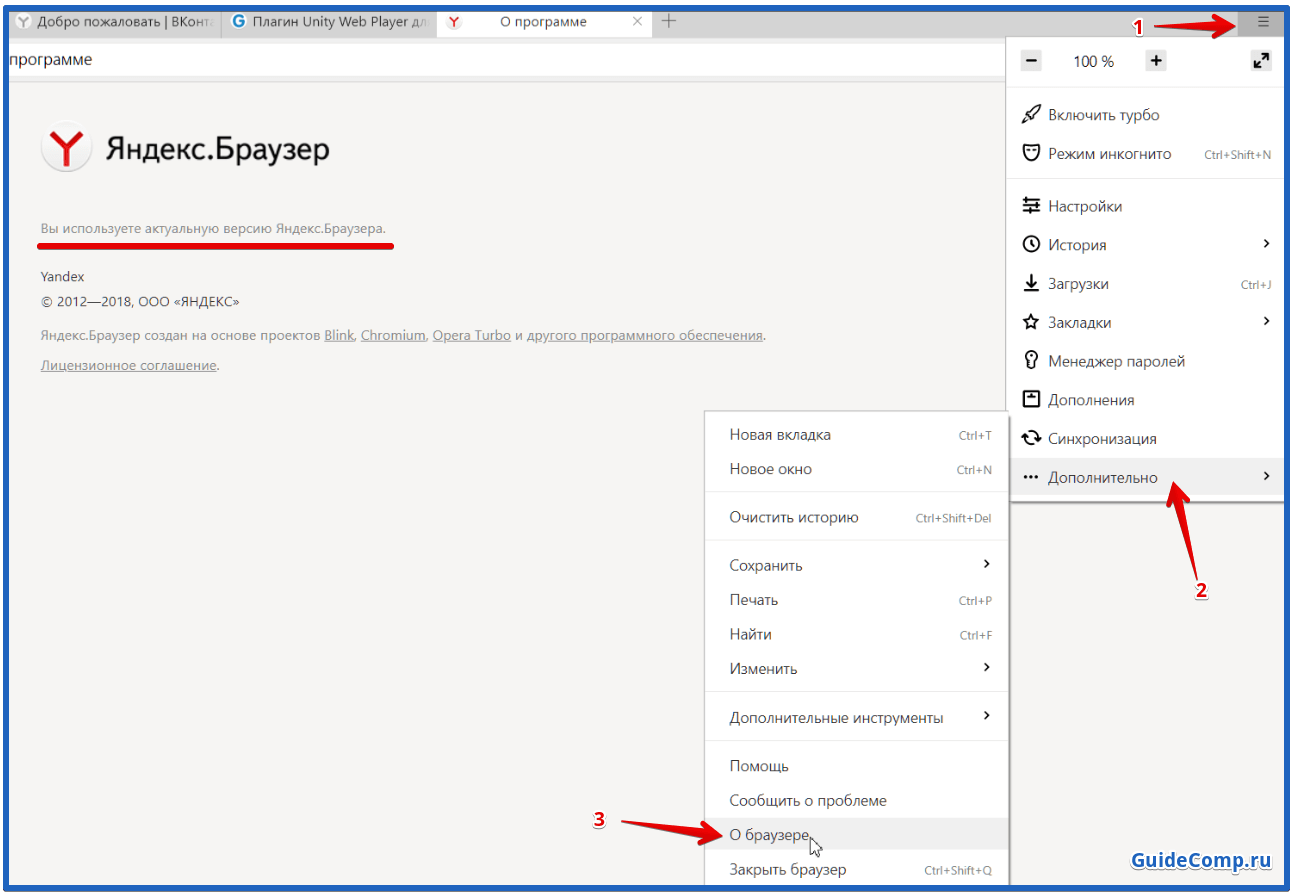1295x895 pixels.
Task: Open Помощь from the submenu
Action: click(857, 765)
